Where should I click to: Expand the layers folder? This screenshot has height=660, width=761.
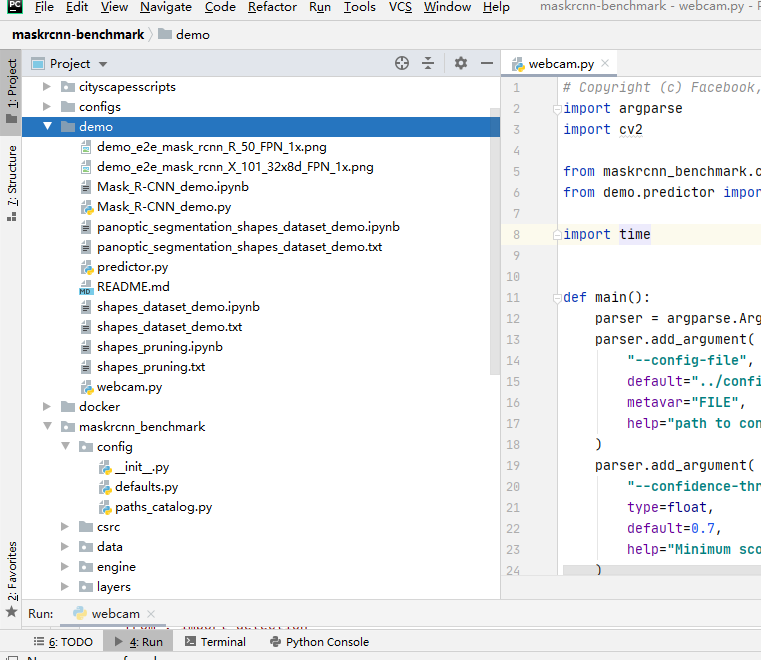65,587
